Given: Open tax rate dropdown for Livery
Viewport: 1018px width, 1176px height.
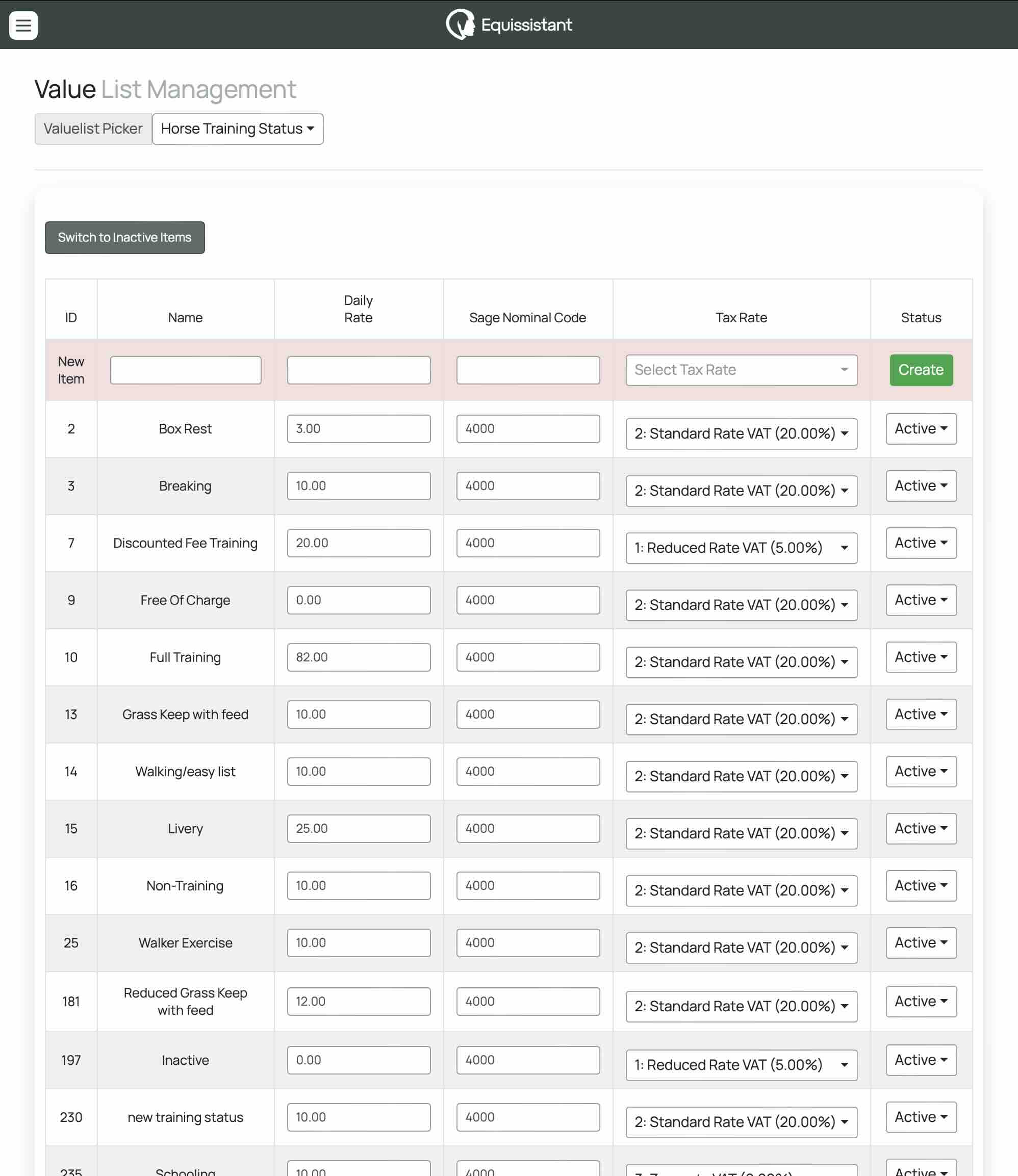Looking at the screenshot, I should (741, 833).
